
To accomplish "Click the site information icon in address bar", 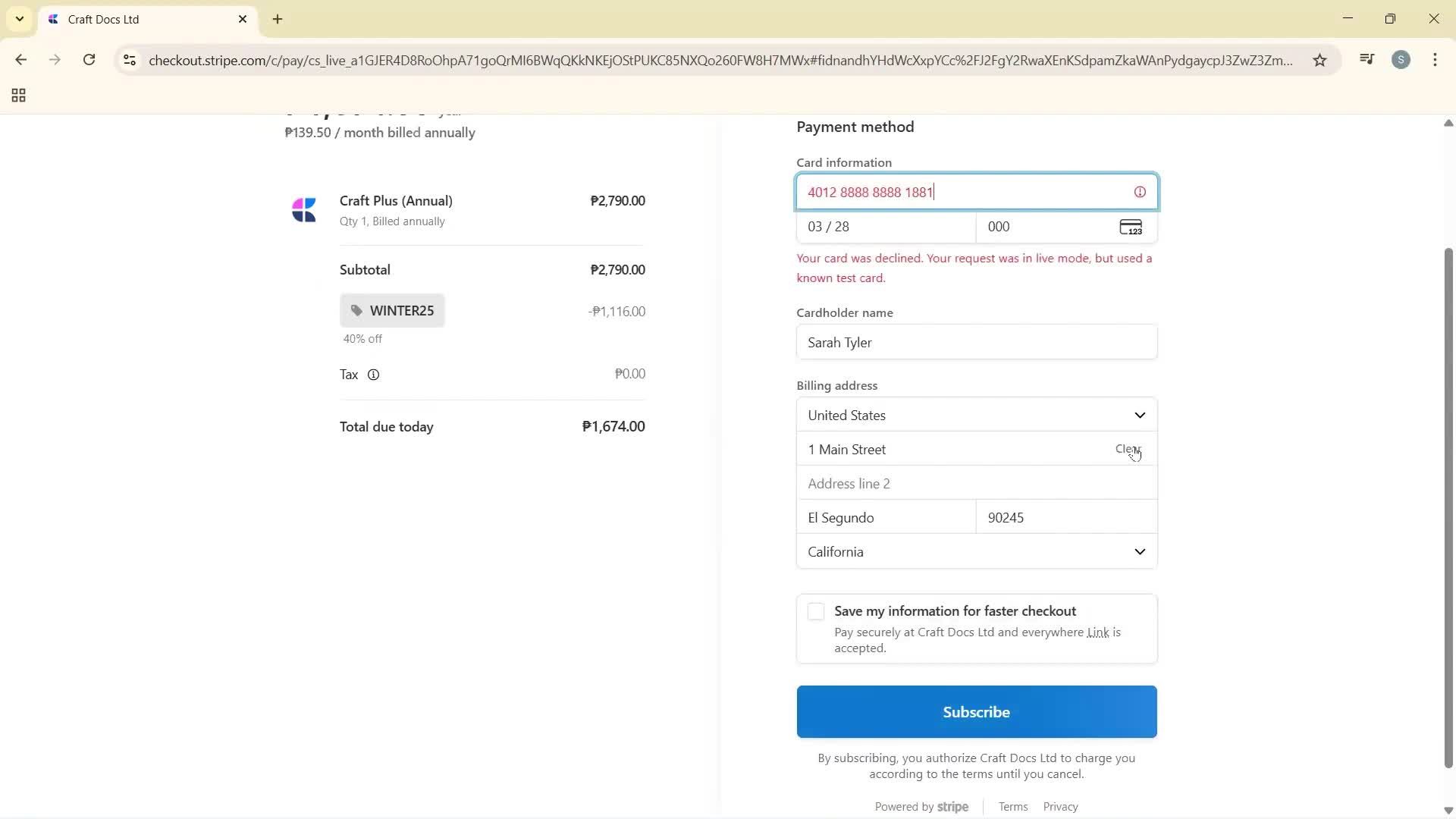I will 130,61.
